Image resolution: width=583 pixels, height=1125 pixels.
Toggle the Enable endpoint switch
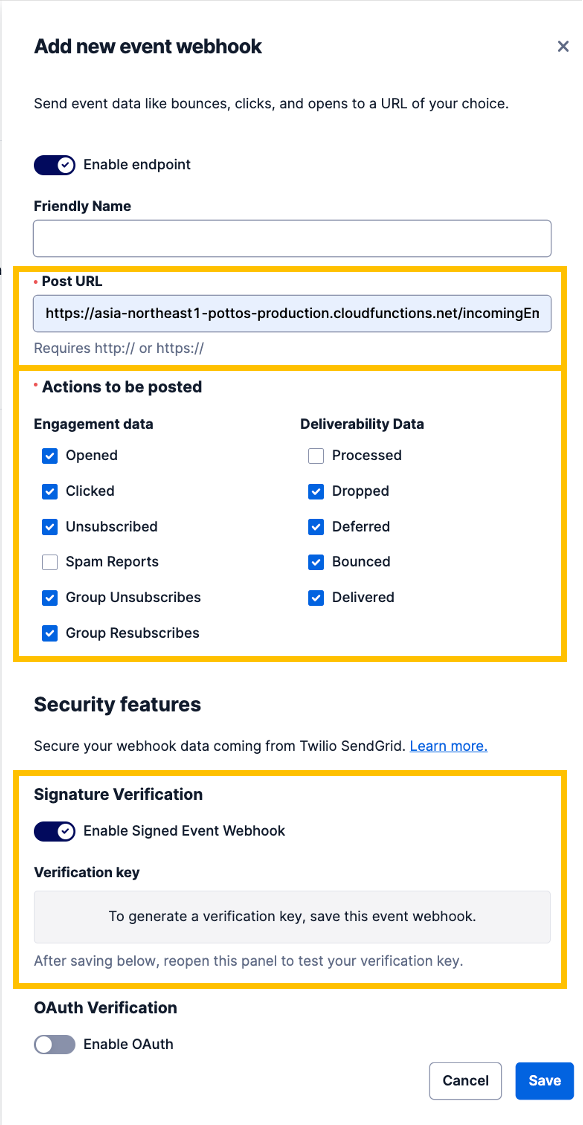tap(54, 164)
